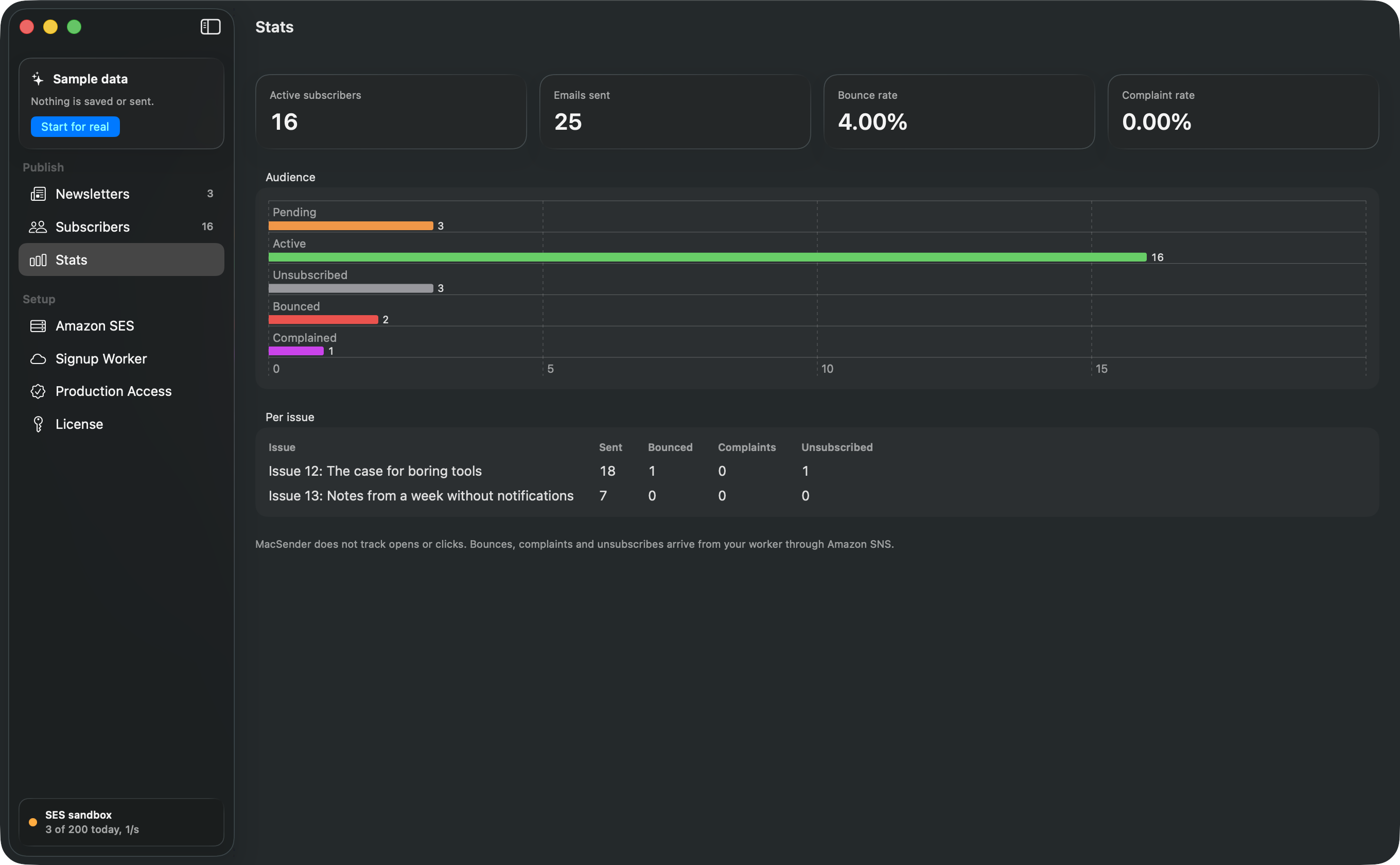This screenshot has width=1400, height=865.
Task: Click the Setup section label
Action: (39, 299)
